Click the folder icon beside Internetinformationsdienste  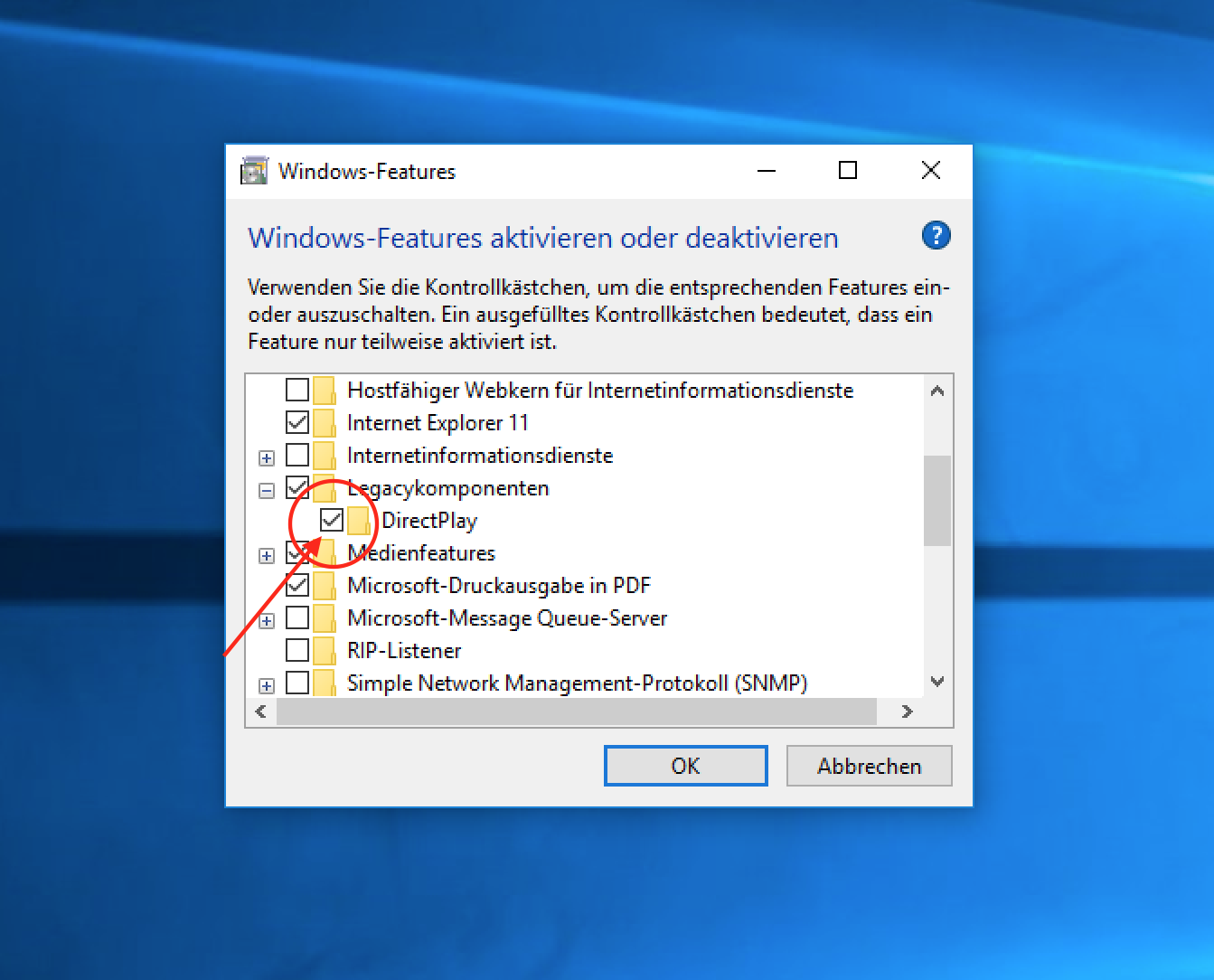point(324,455)
